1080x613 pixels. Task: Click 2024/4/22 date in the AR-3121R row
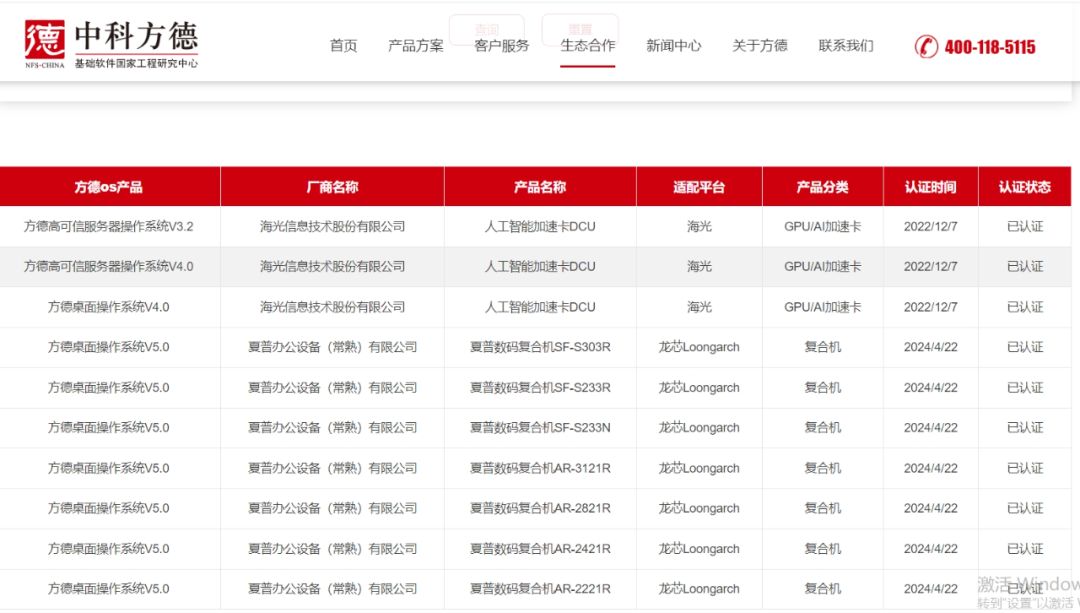coord(931,468)
